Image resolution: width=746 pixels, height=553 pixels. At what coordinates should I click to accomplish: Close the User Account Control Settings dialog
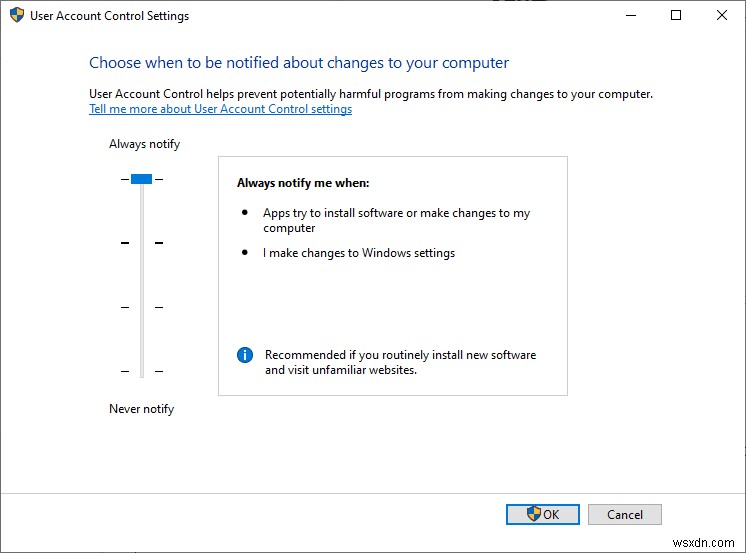[722, 16]
